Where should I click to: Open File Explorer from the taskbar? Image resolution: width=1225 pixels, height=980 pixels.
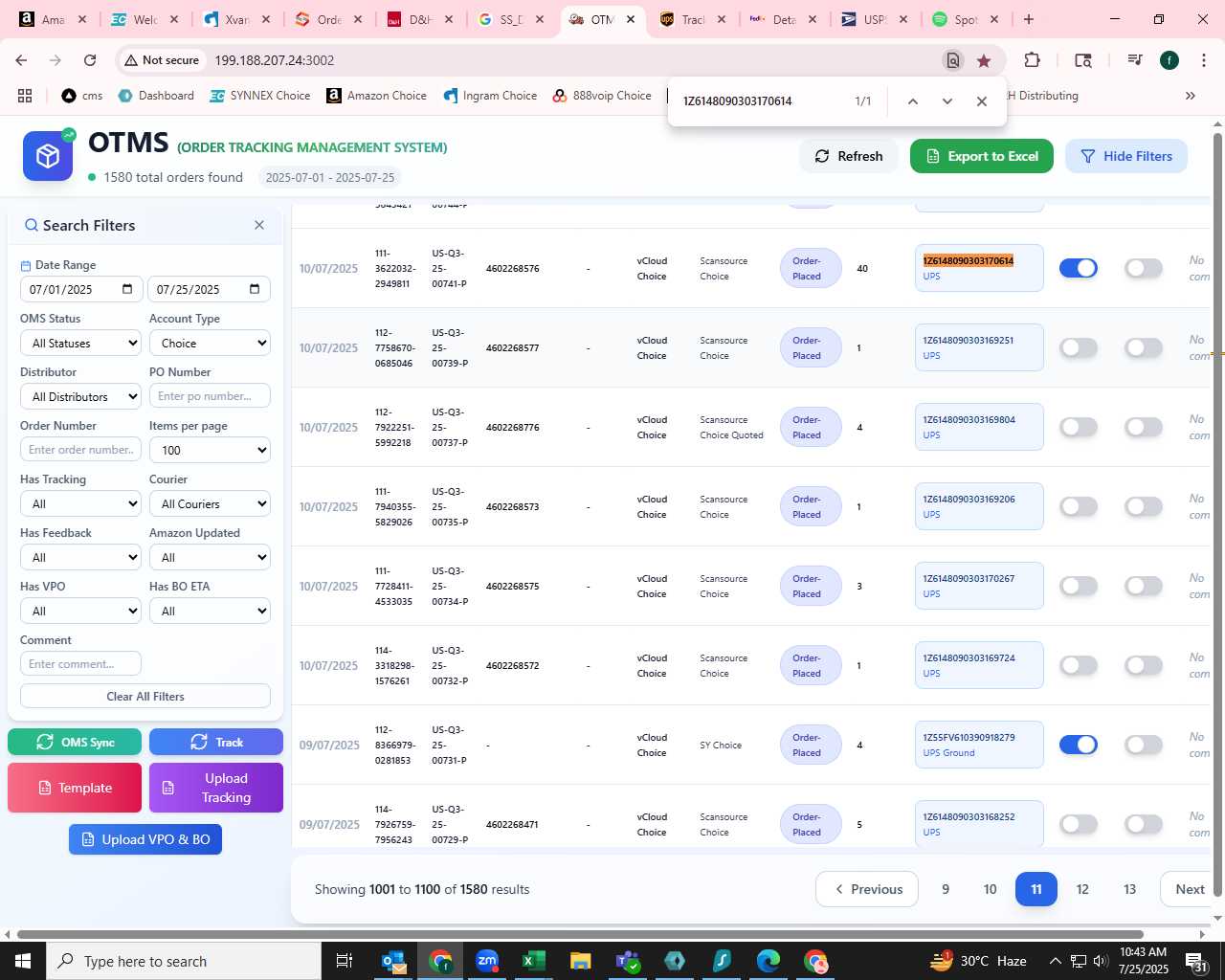tap(581, 961)
